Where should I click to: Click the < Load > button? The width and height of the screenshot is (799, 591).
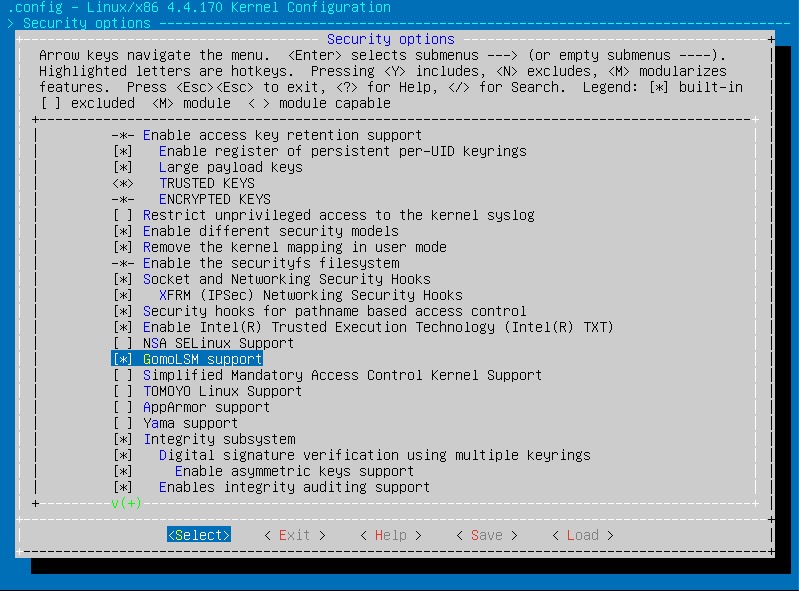point(582,535)
